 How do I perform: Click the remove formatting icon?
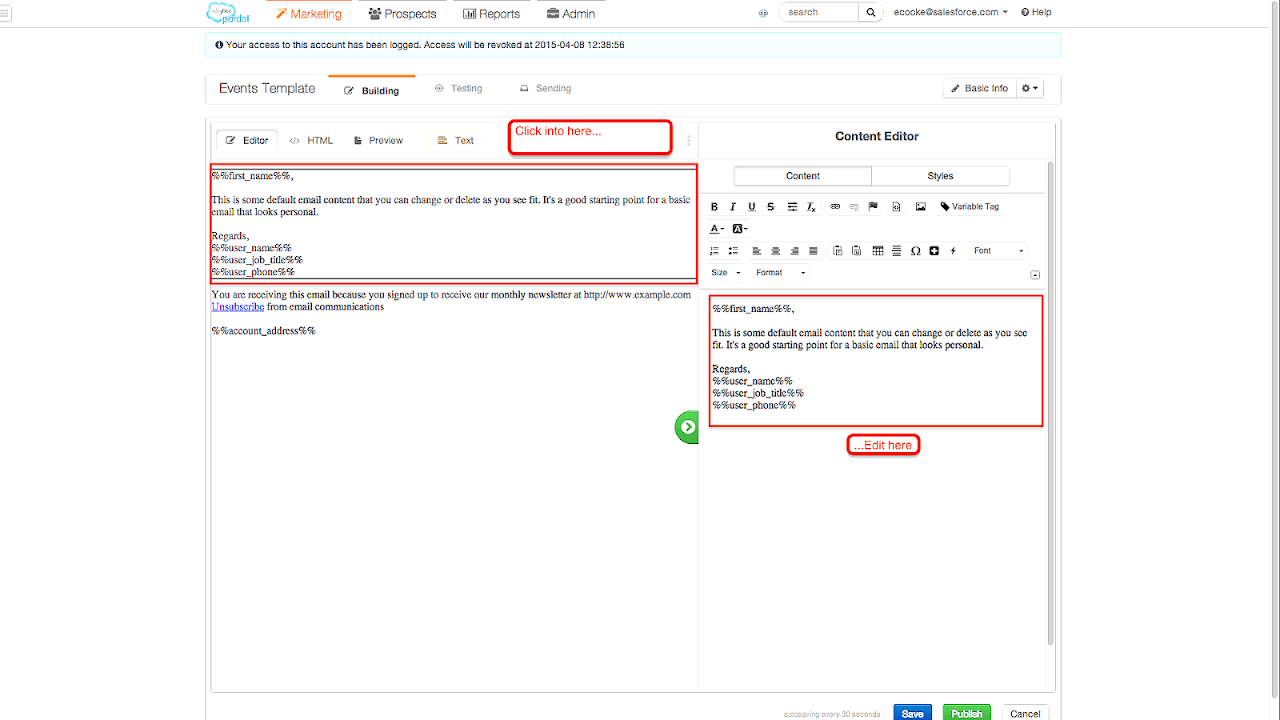pos(812,207)
